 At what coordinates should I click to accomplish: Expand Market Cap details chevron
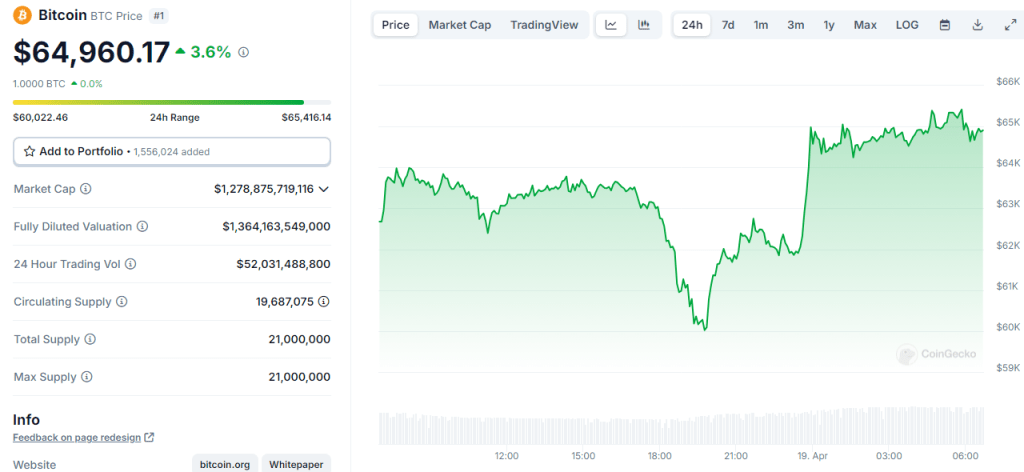(x=324, y=189)
